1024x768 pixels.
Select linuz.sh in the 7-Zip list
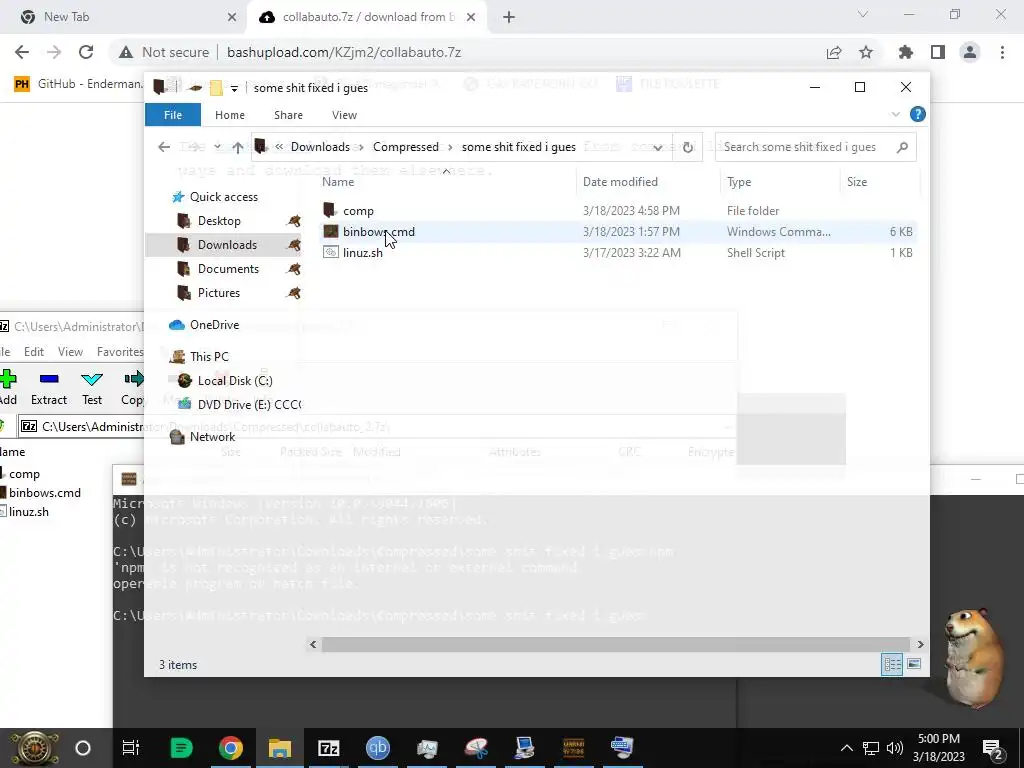(x=28, y=512)
